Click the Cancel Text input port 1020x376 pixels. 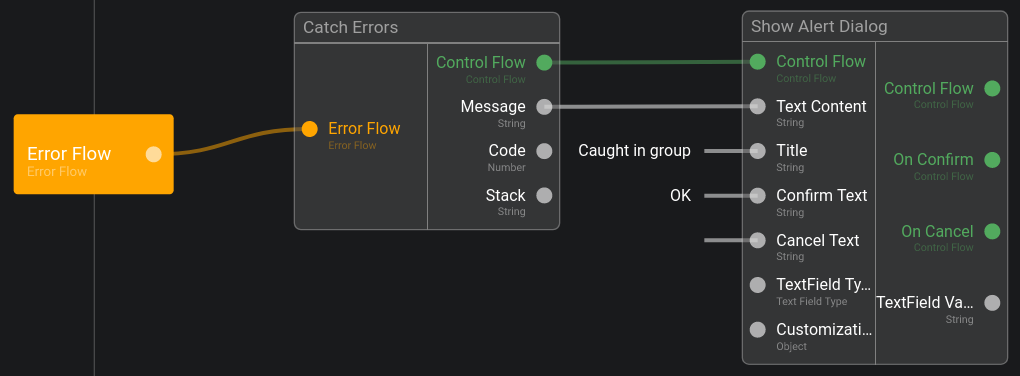pyautogui.click(x=758, y=240)
